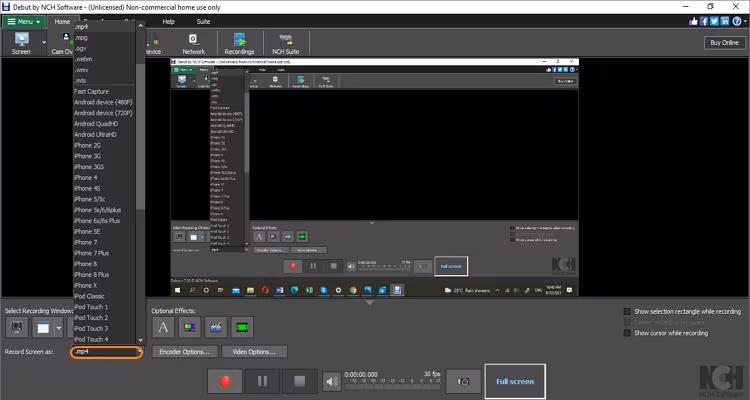Click the Buy Online button
This screenshot has height=400, width=750.
[x=724, y=43]
